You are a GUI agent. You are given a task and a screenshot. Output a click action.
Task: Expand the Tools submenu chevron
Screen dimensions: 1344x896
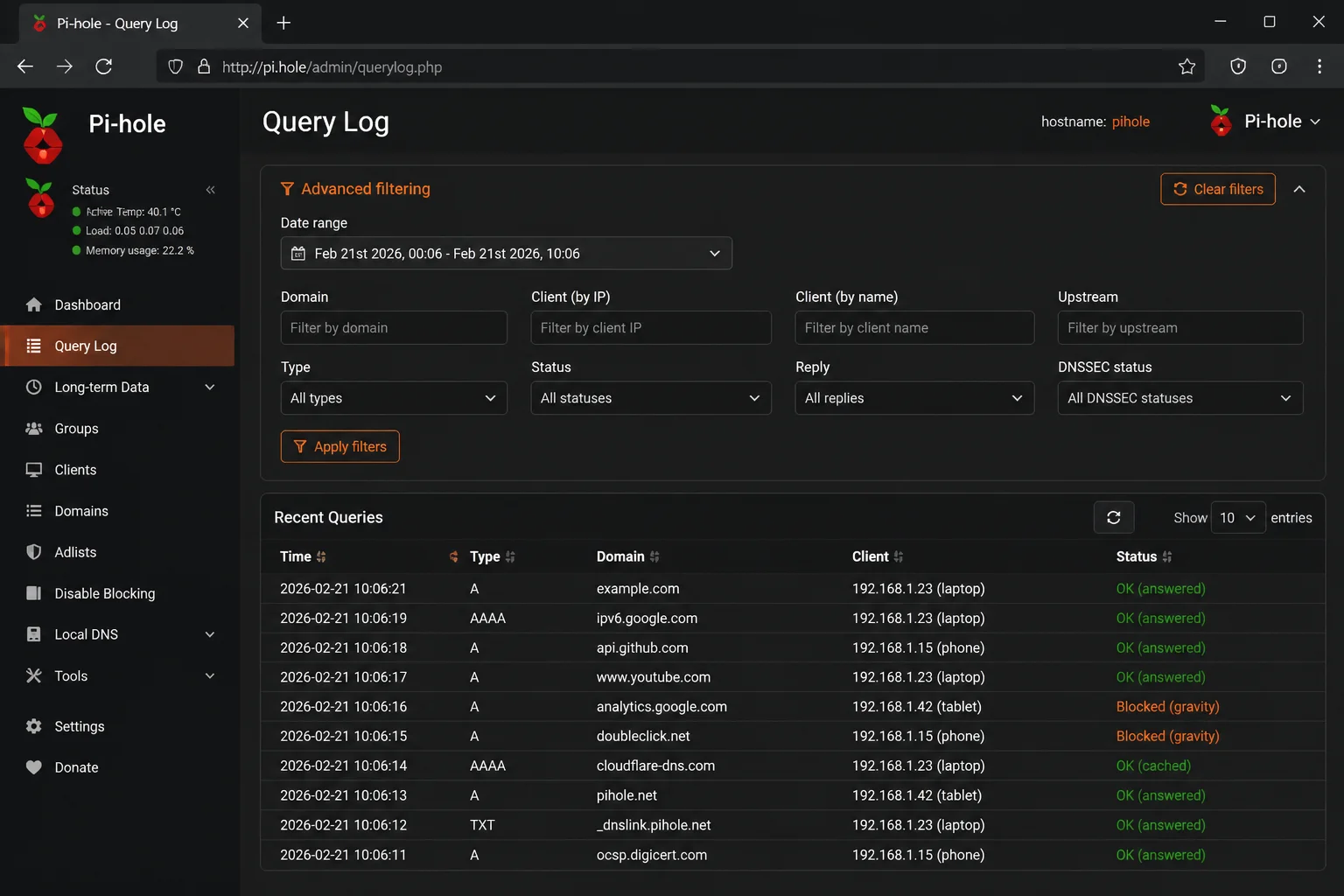coord(210,675)
